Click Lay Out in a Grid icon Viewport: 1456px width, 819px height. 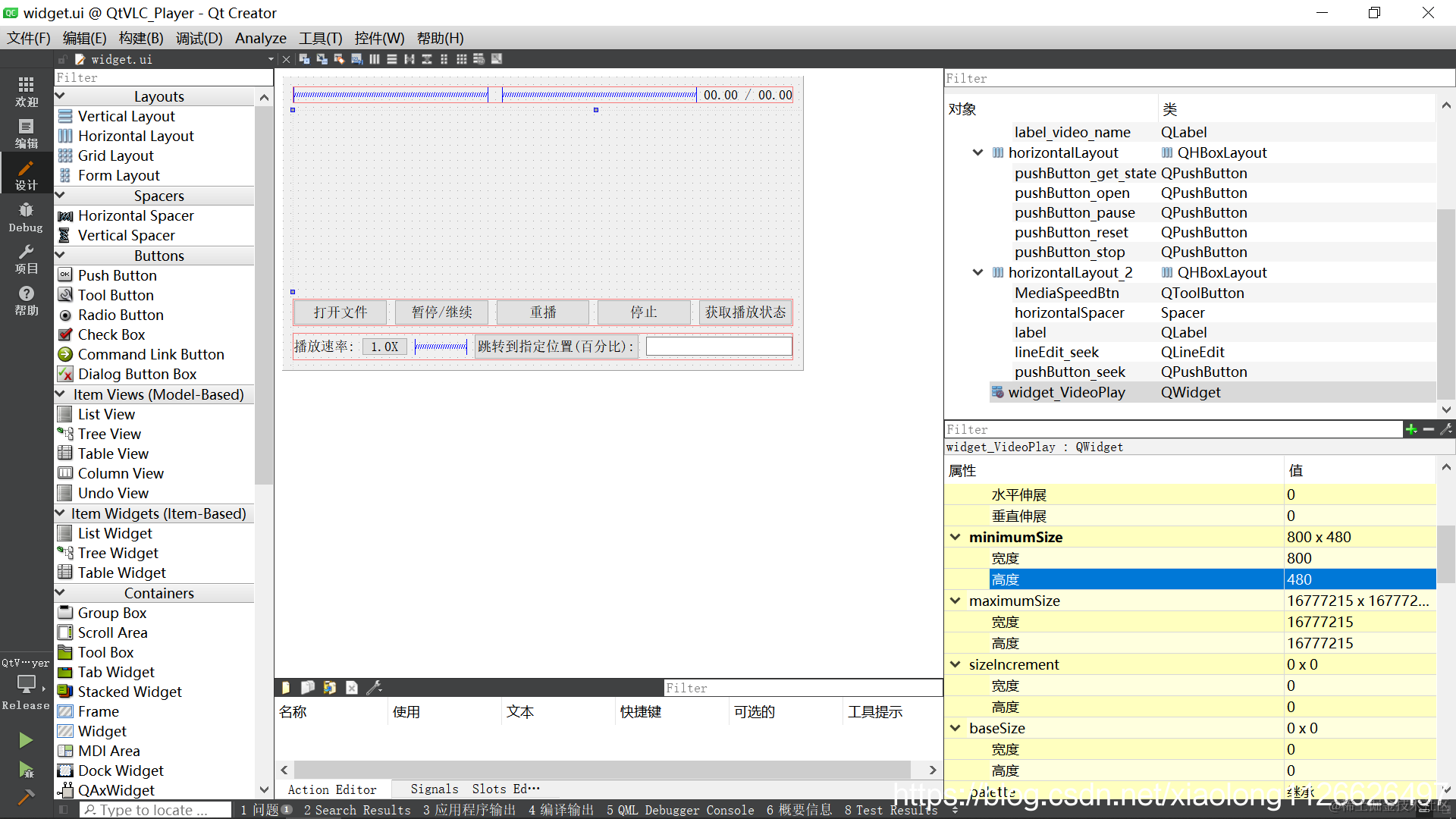click(x=461, y=59)
